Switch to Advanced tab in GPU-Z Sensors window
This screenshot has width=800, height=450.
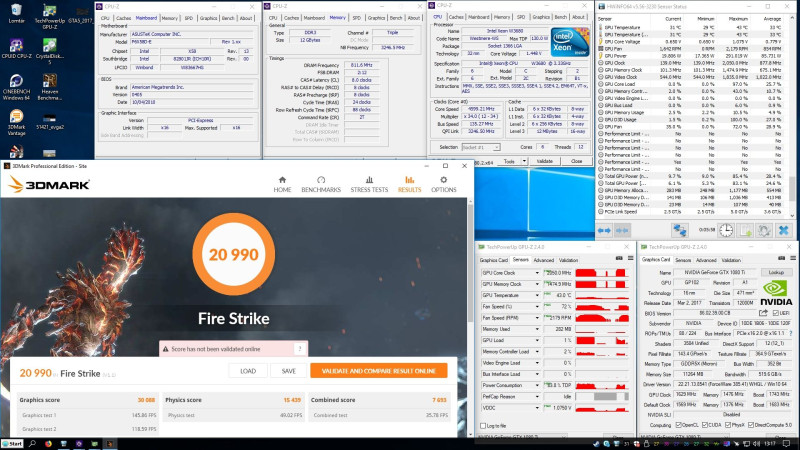pos(543,260)
